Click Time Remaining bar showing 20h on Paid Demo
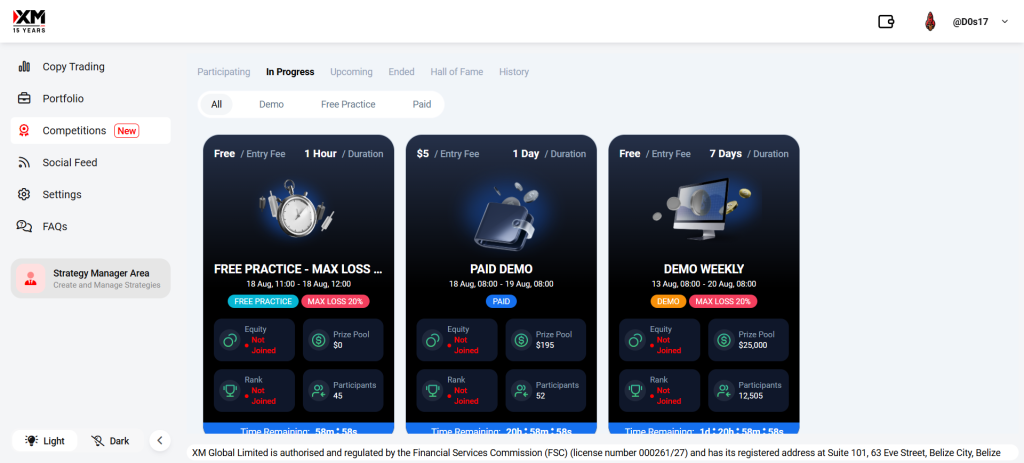The width and height of the screenshot is (1024, 463). click(502, 428)
